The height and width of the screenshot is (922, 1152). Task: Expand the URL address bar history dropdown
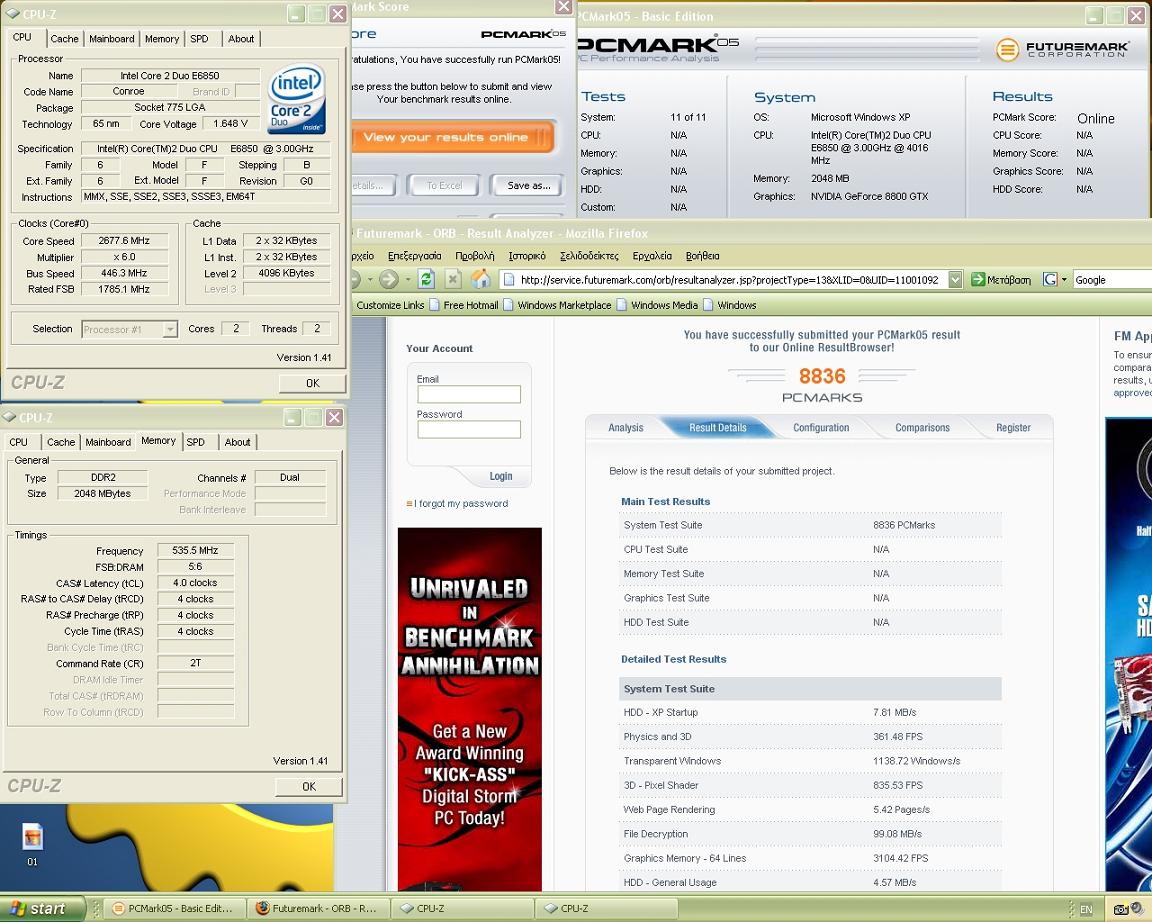click(955, 279)
